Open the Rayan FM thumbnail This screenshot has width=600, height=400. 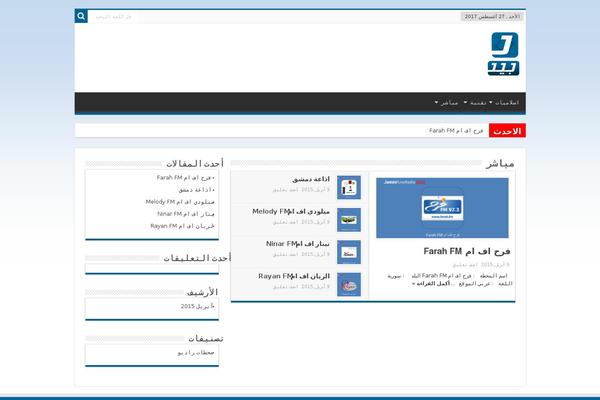coord(349,284)
